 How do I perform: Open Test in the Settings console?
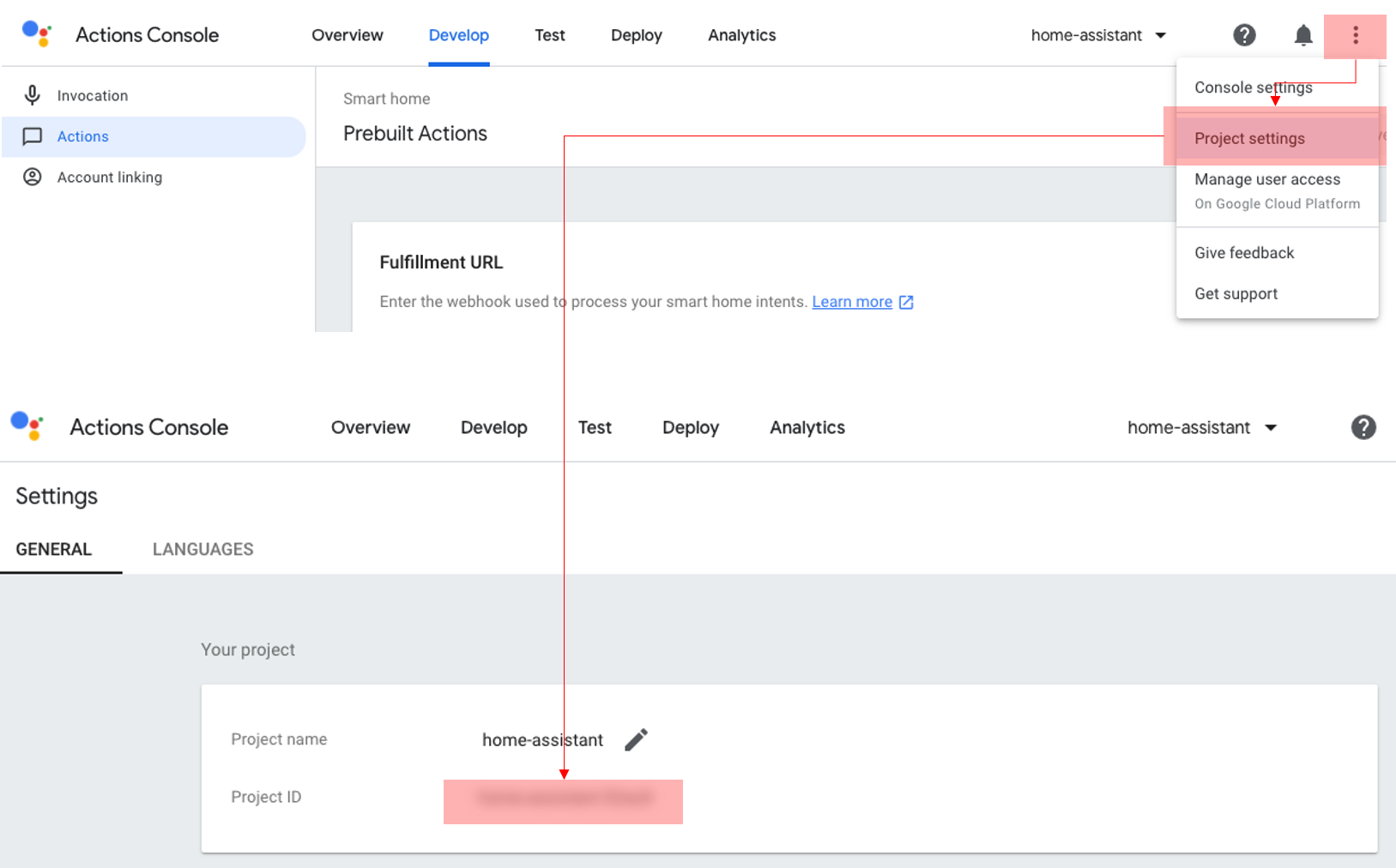pyautogui.click(x=595, y=427)
